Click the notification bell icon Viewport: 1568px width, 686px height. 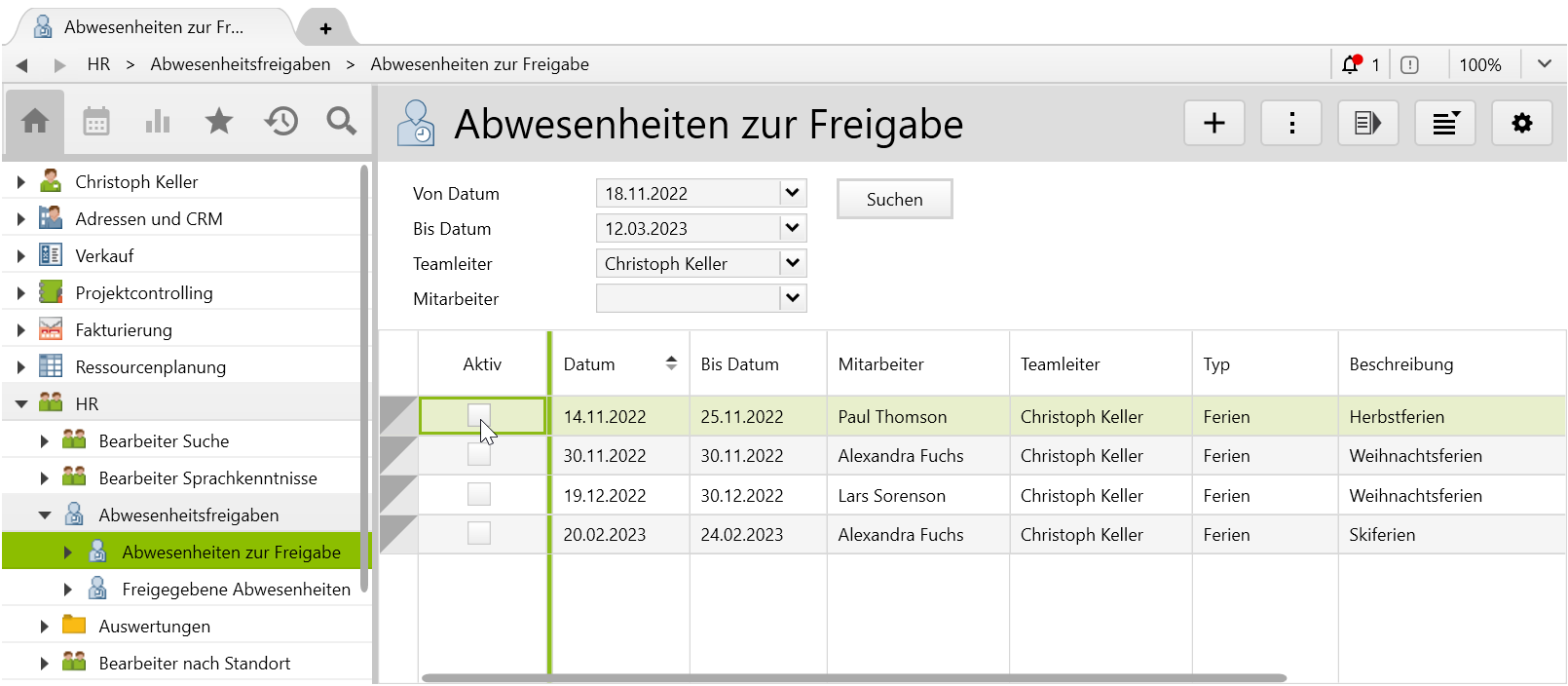tap(1350, 65)
